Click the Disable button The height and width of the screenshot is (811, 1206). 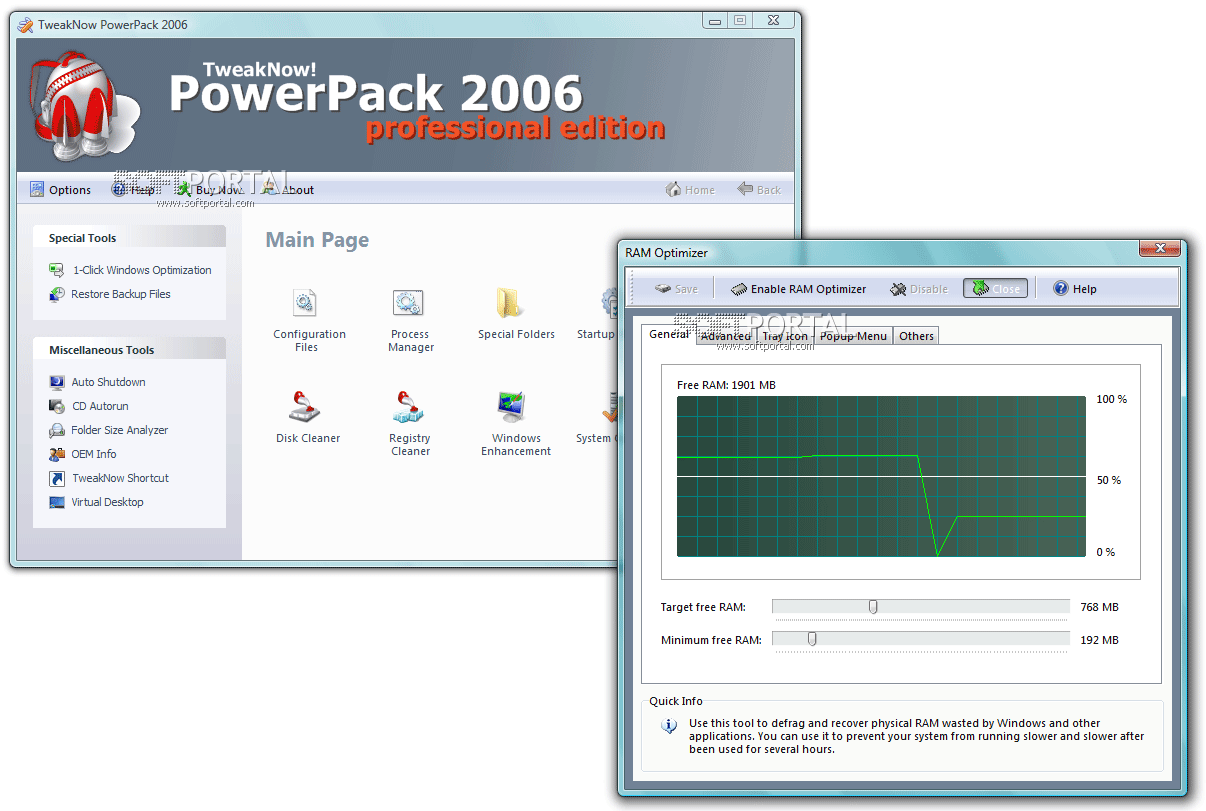(918, 289)
